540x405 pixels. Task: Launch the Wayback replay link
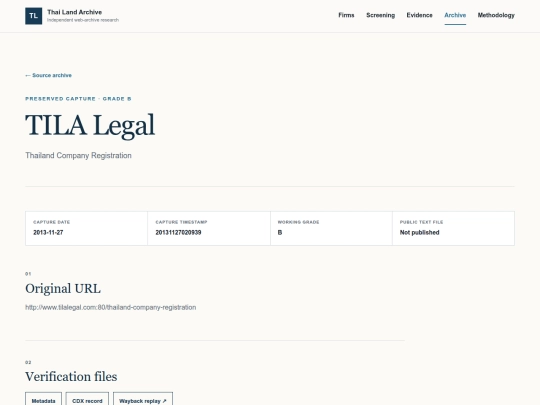[x=143, y=399]
